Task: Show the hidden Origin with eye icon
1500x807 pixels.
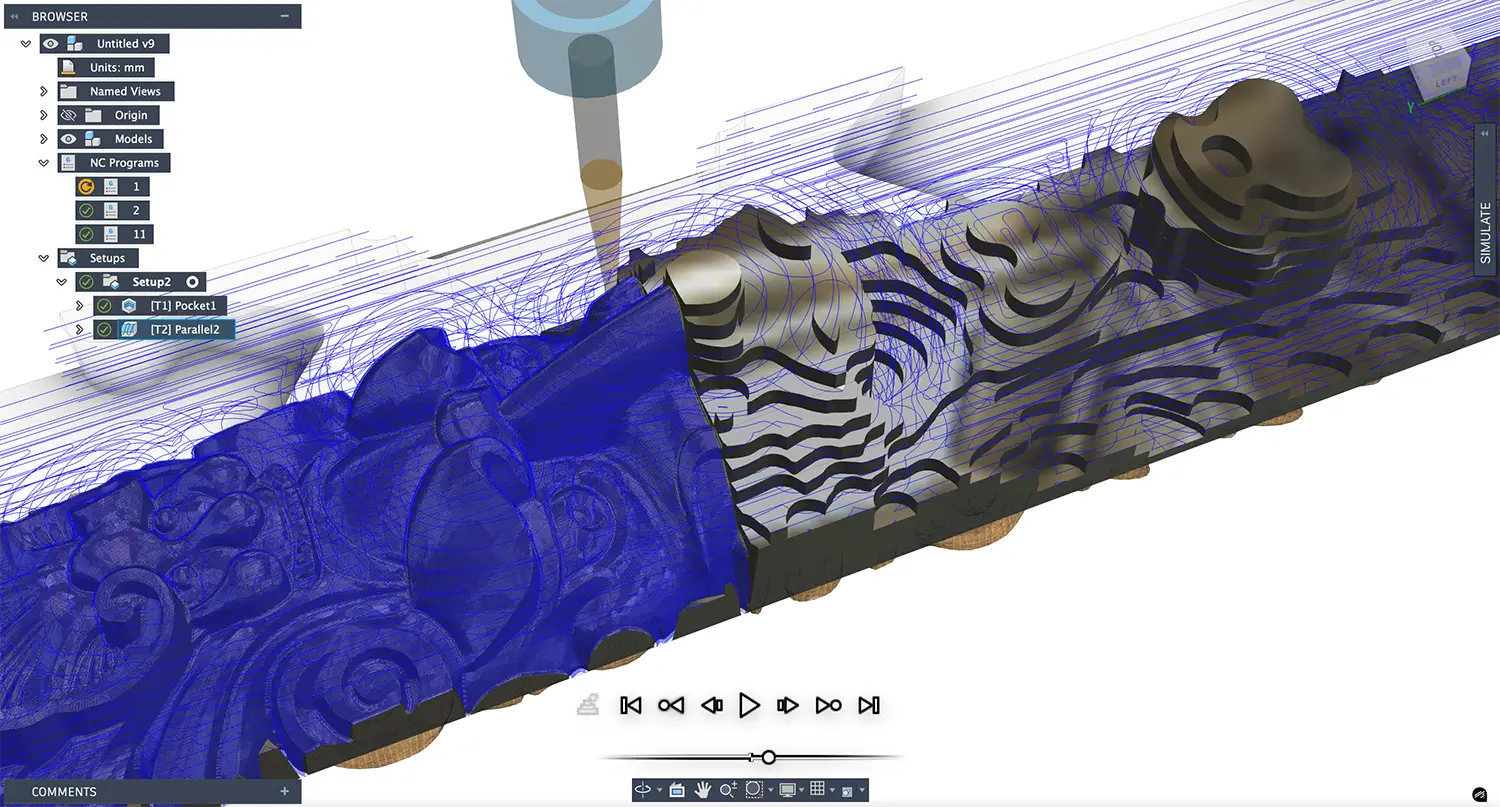Action: [x=68, y=115]
